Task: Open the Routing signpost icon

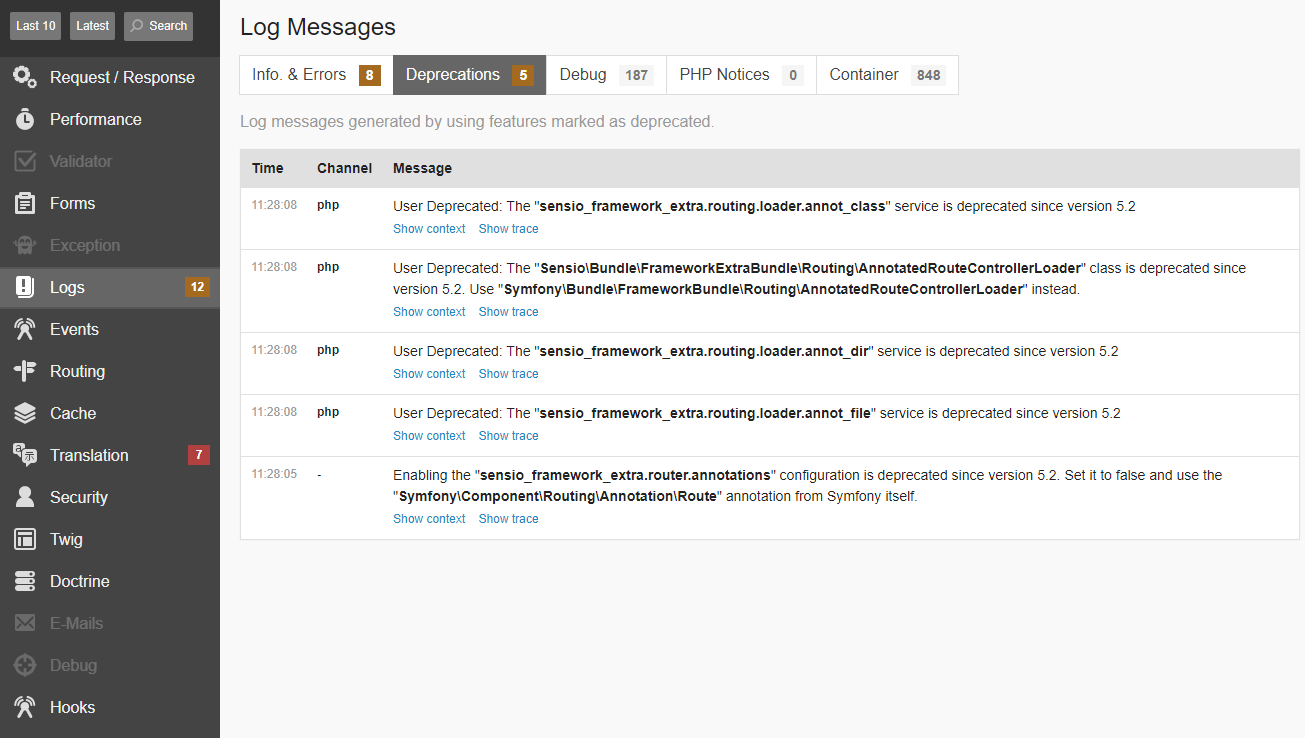Action: pyautogui.click(x=25, y=371)
